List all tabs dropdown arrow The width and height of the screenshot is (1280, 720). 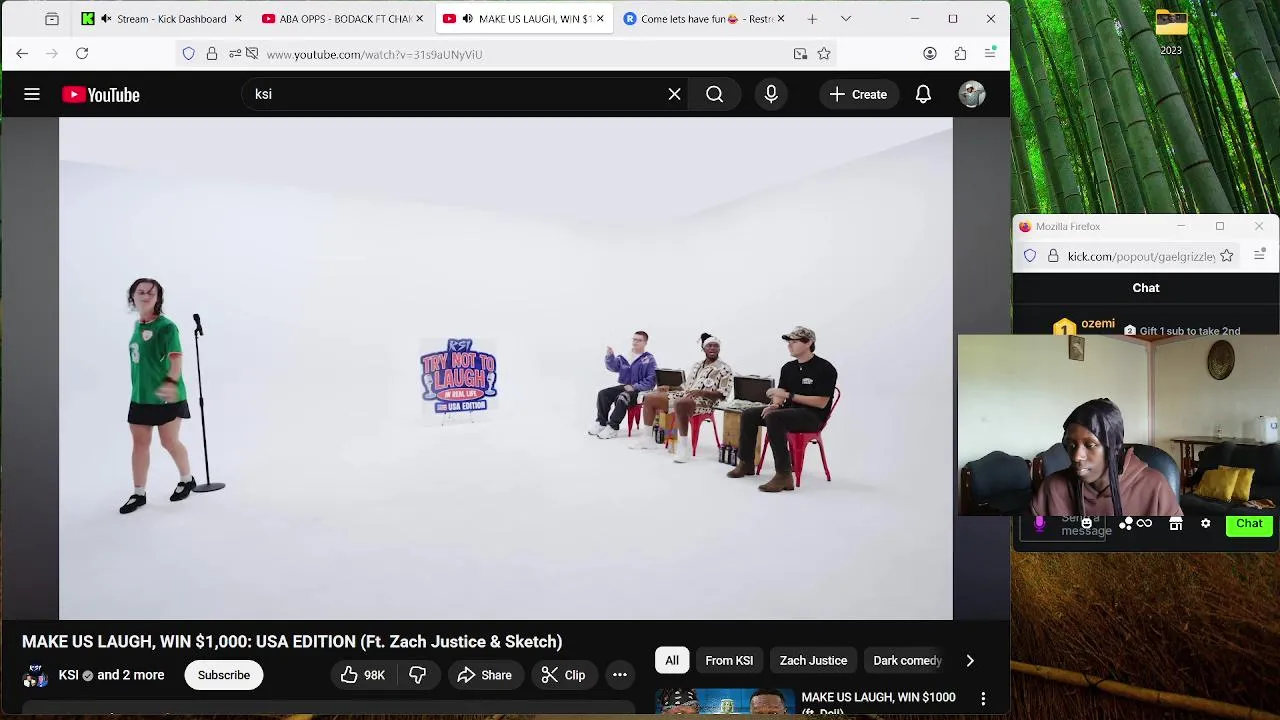pos(846,18)
